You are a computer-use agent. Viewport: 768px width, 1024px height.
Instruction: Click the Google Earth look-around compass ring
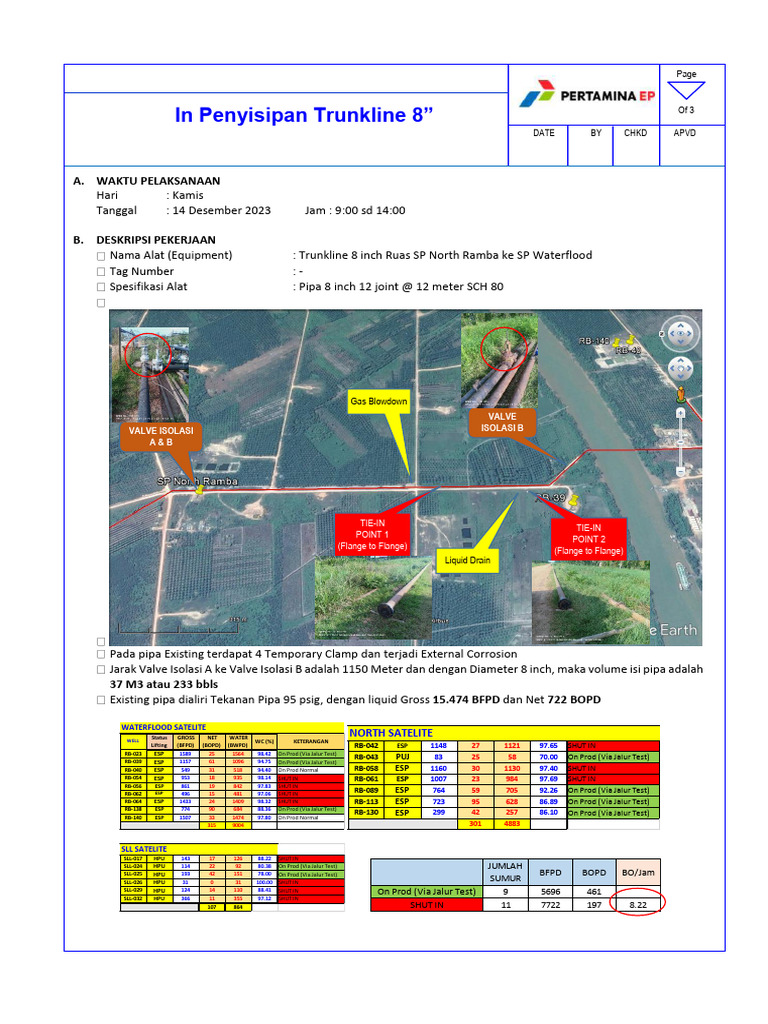tap(680, 333)
